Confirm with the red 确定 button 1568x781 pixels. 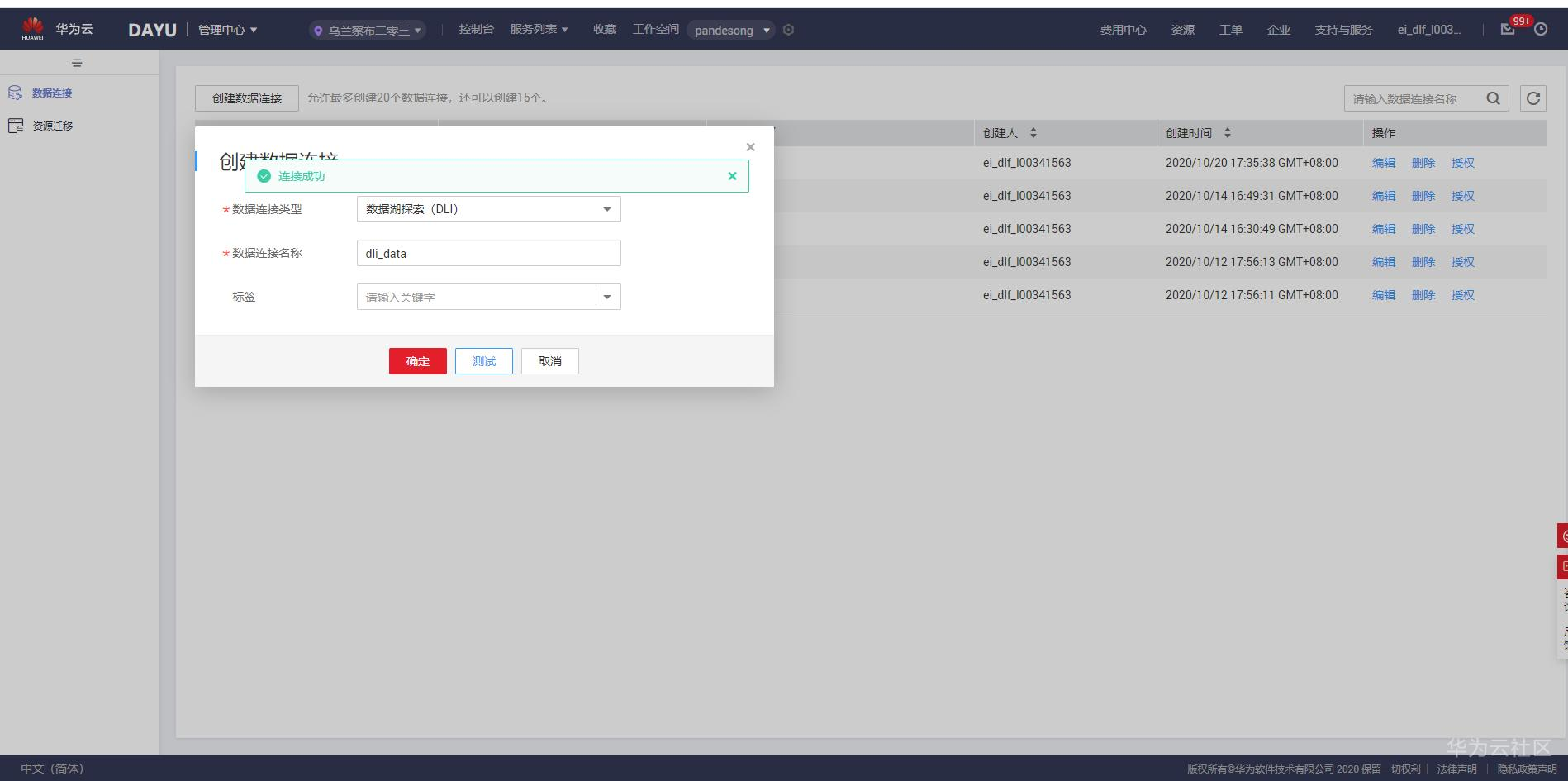coord(418,361)
